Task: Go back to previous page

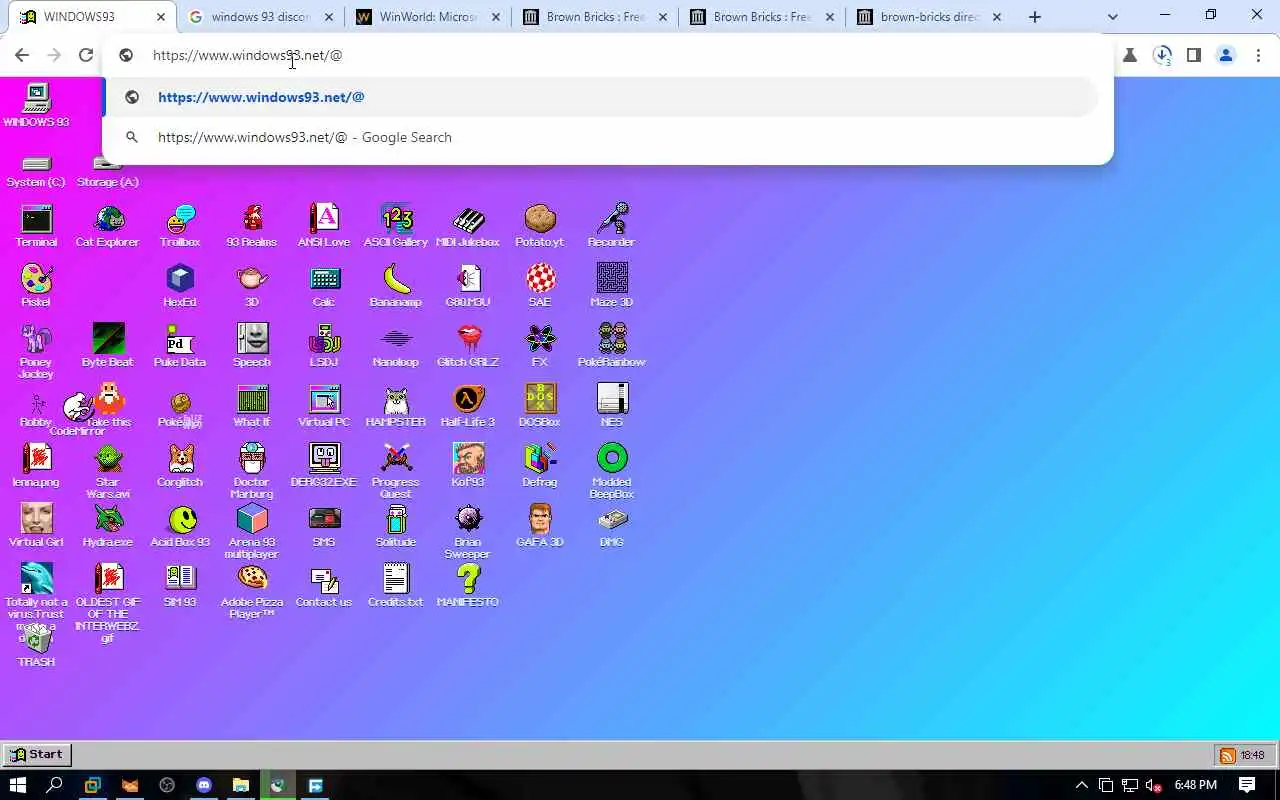Action: point(21,56)
